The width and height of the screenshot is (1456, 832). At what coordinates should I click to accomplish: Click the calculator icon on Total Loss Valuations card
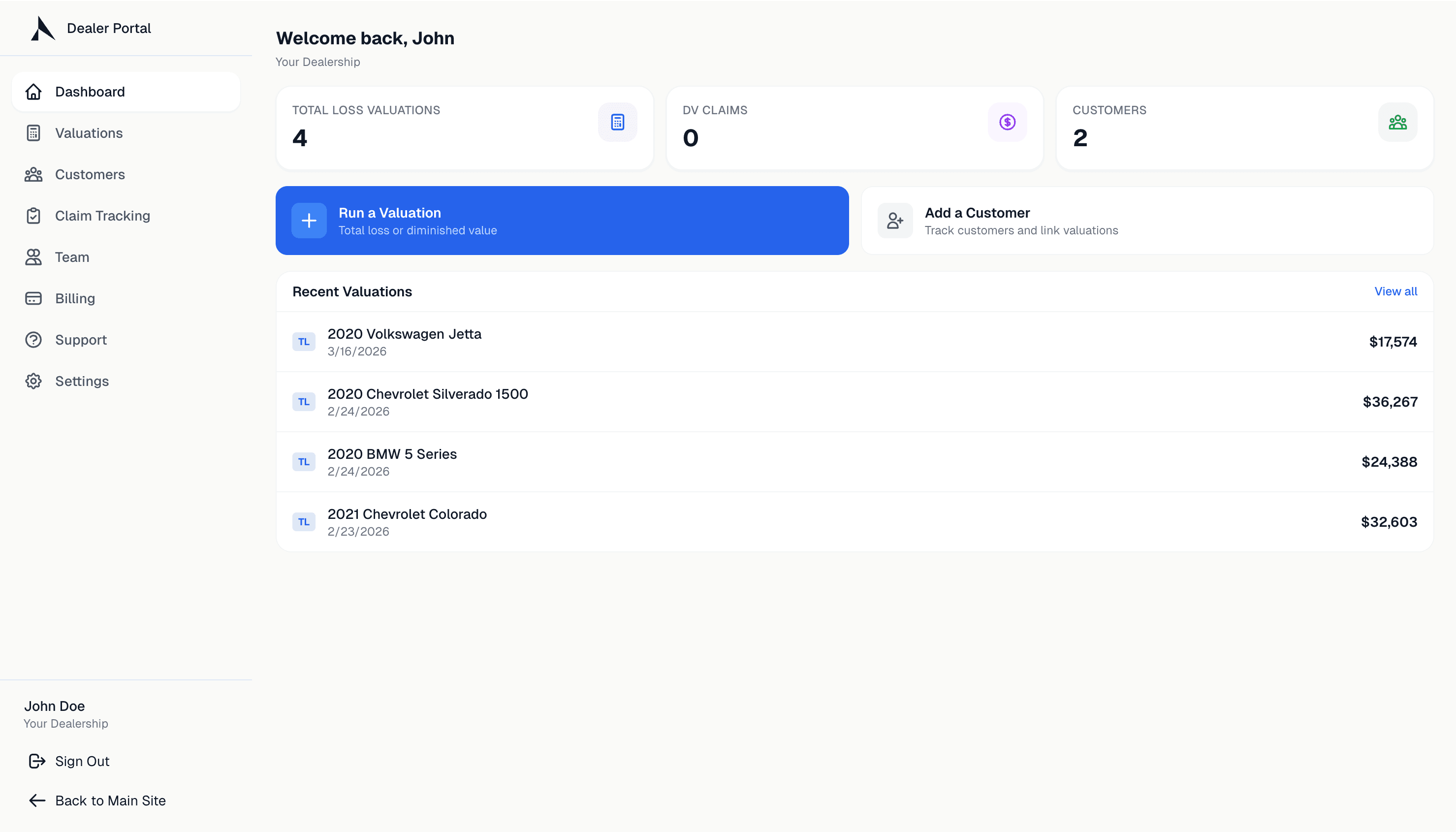[x=617, y=121]
